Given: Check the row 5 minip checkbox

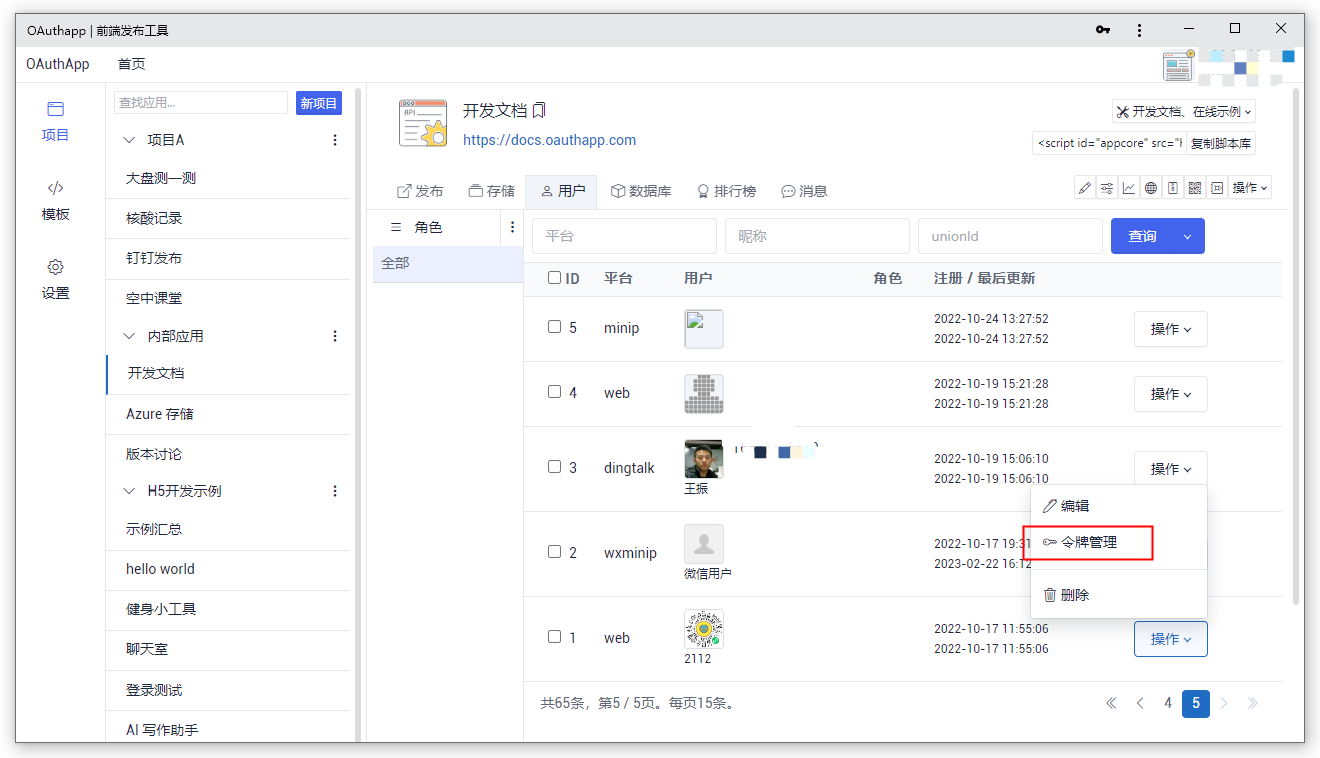Looking at the screenshot, I should click(x=555, y=327).
